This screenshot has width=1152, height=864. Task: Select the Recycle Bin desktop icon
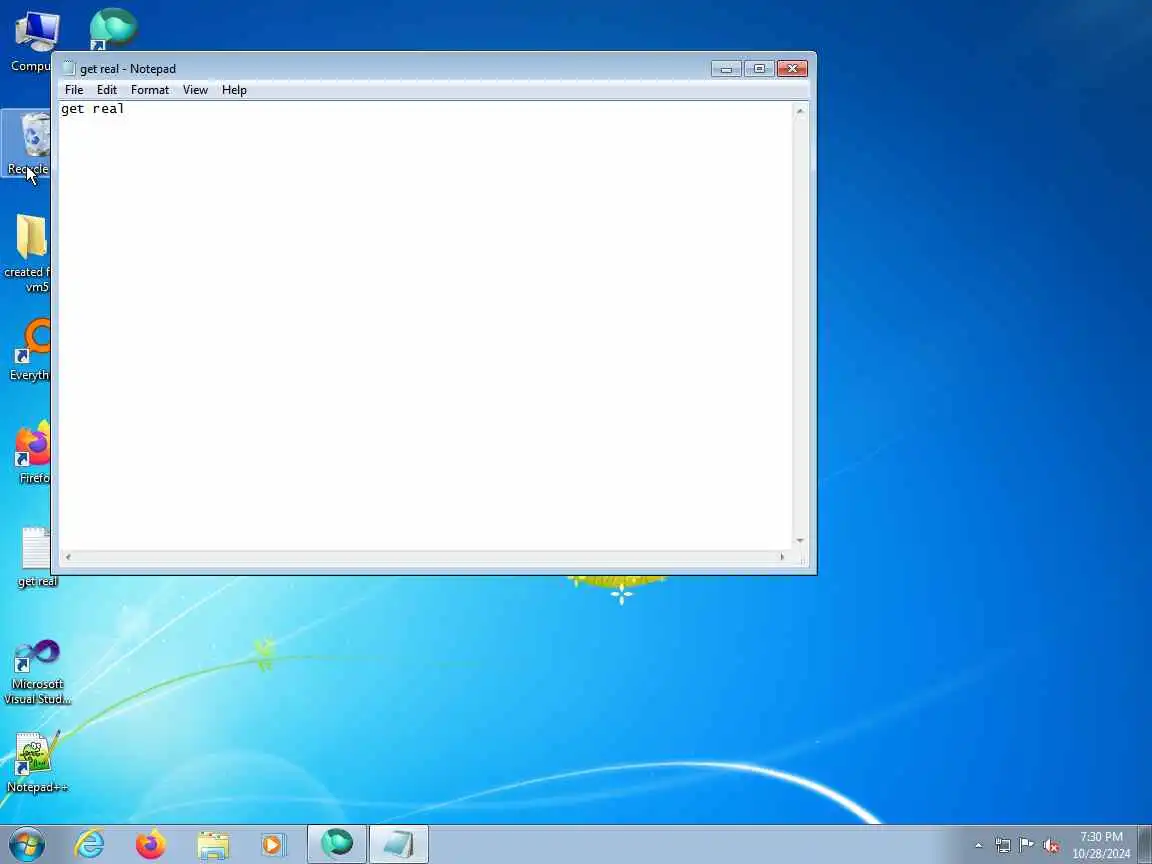[x=28, y=144]
